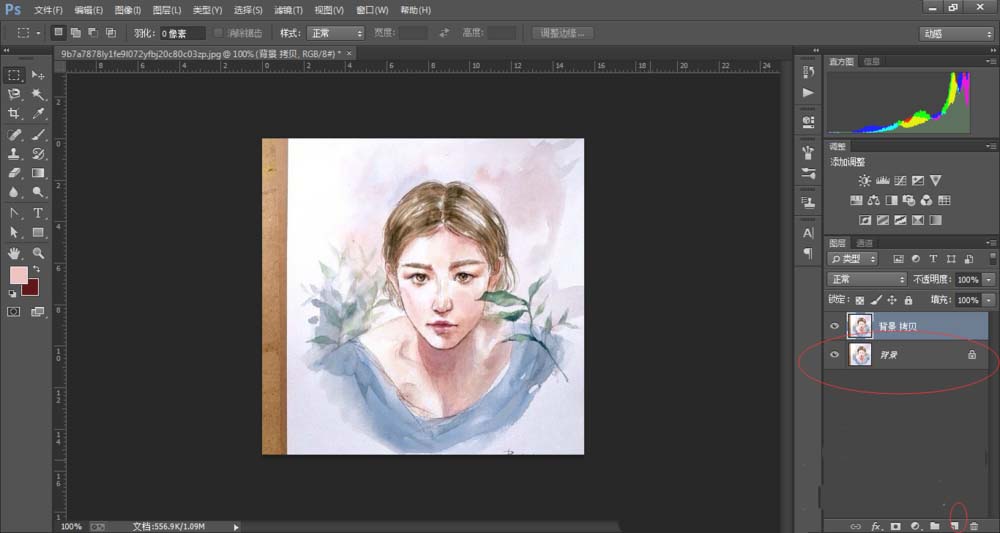This screenshot has width=1000, height=533.
Task: Select the Hand tool
Action: [15, 253]
